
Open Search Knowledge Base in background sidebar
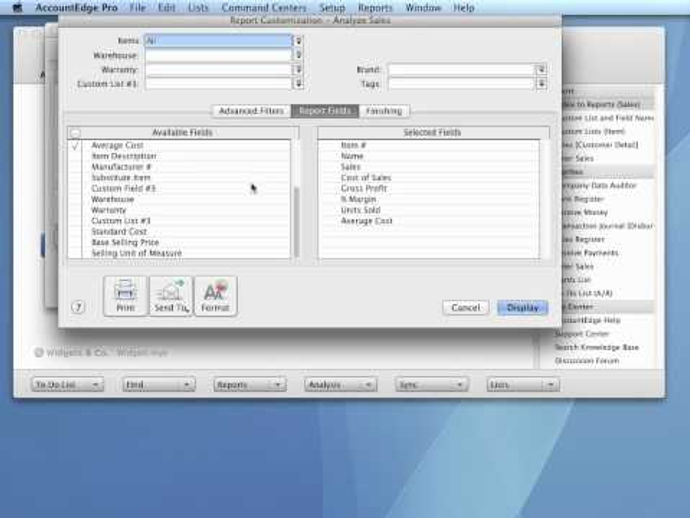click(x=596, y=347)
